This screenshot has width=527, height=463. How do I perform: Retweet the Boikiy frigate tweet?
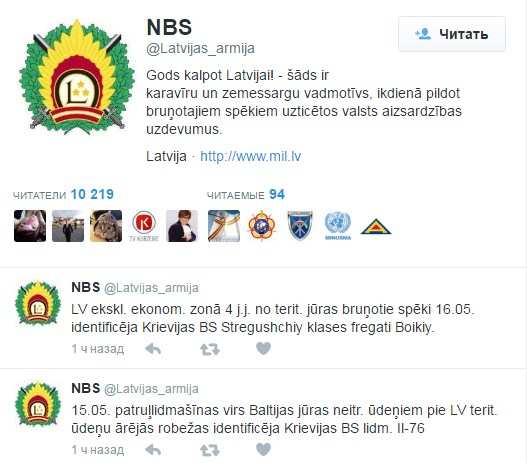click(210, 349)
